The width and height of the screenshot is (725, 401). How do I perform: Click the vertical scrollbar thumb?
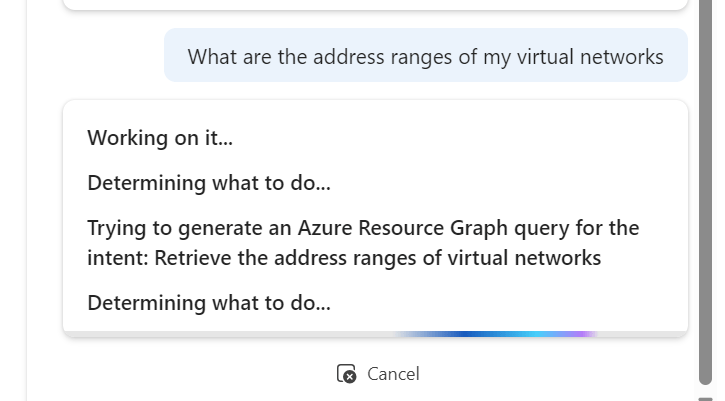706,190
